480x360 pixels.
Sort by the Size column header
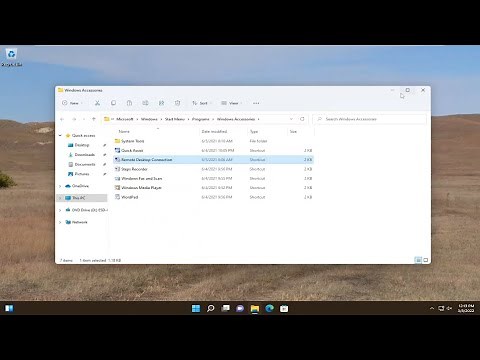tap(293, 131)
